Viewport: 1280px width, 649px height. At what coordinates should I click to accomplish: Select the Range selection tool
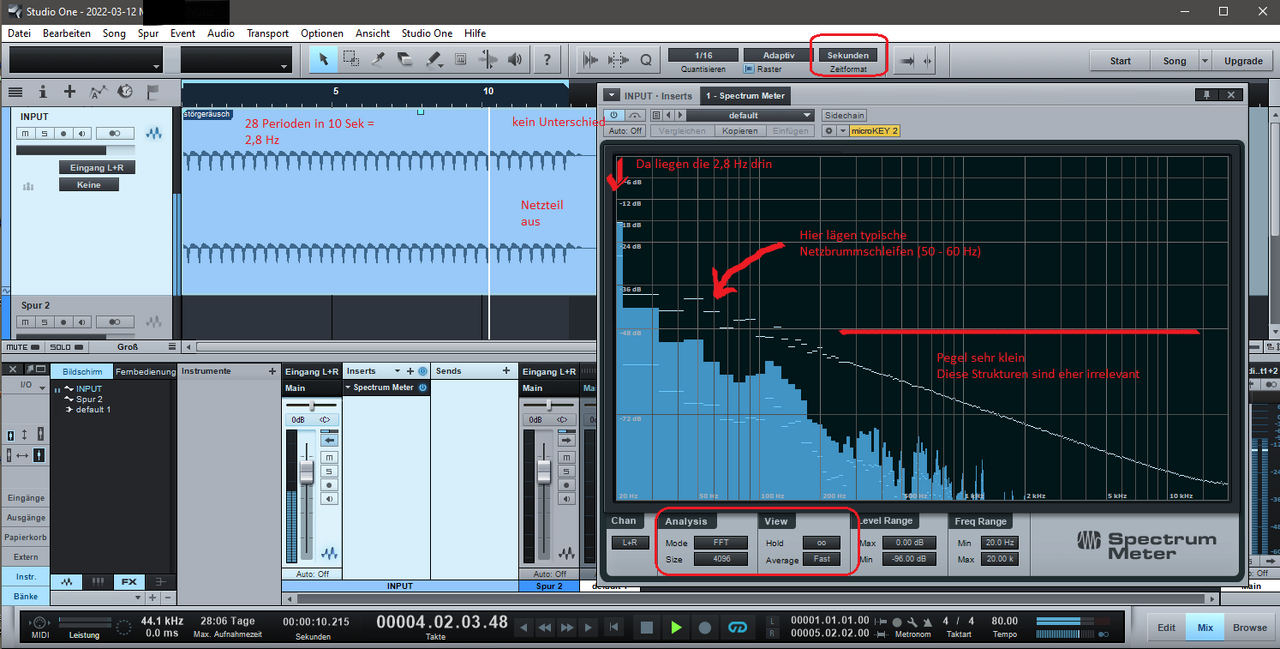click(x=351, y=59)
